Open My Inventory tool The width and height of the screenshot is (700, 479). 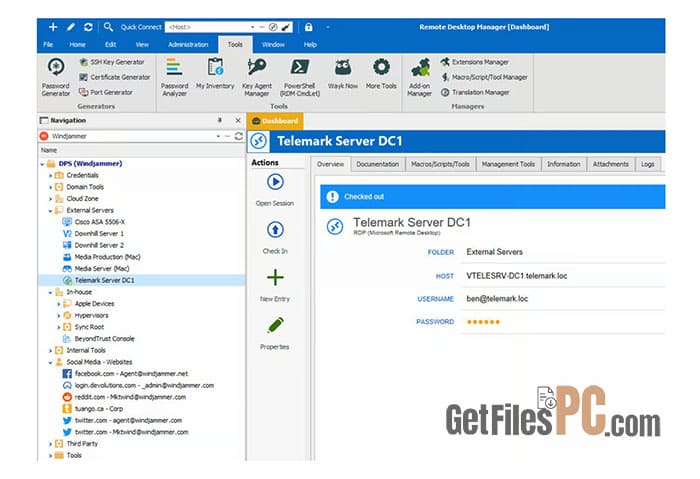[x=215, y=74]
